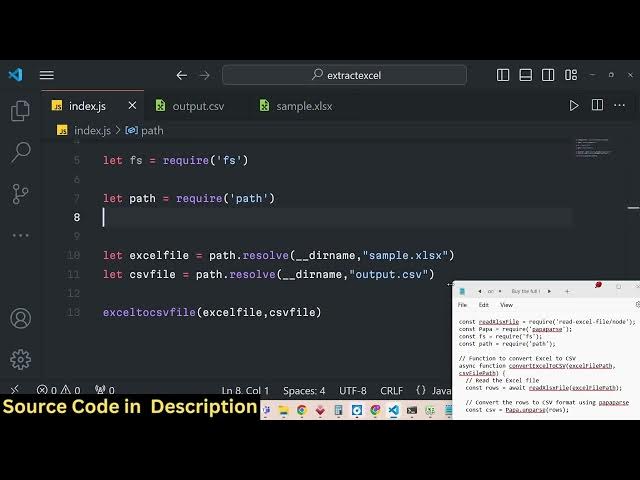The height and width of the screenshot is (480, 640).
Task: Open the Source Control view
Action: [x=20, y=193]
